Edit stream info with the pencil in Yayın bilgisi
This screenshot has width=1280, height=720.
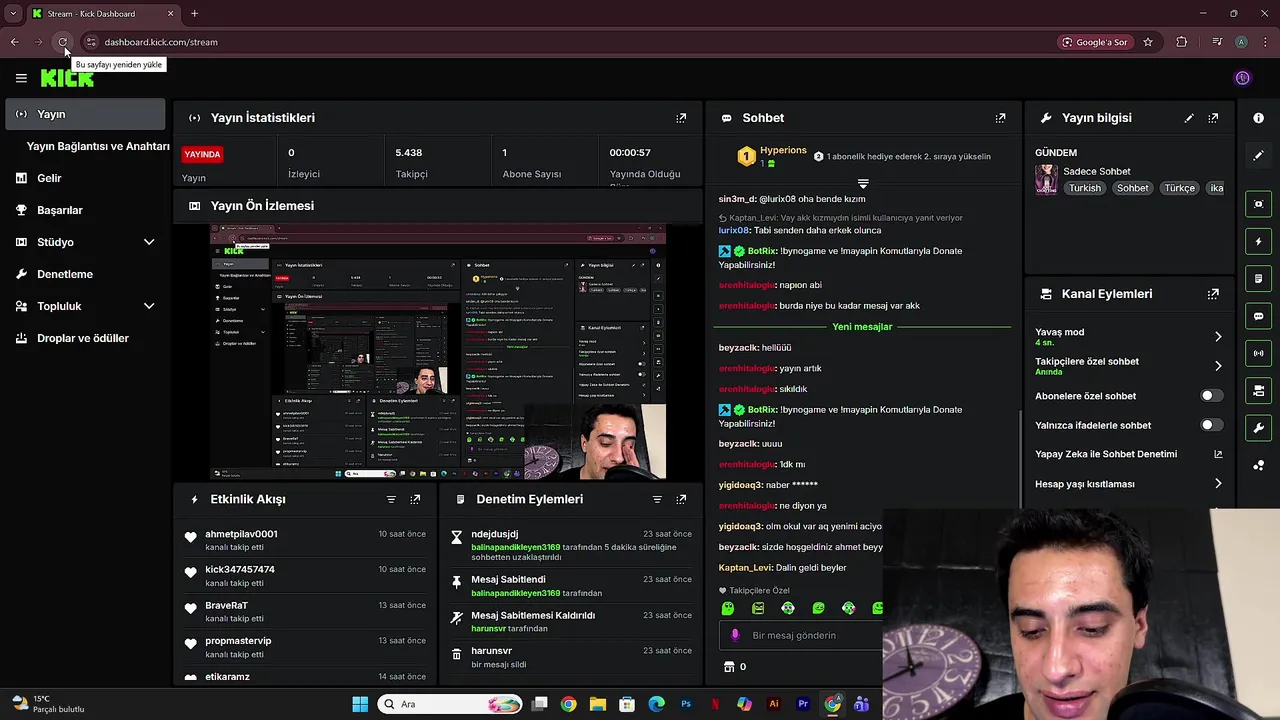[1189, 118]
